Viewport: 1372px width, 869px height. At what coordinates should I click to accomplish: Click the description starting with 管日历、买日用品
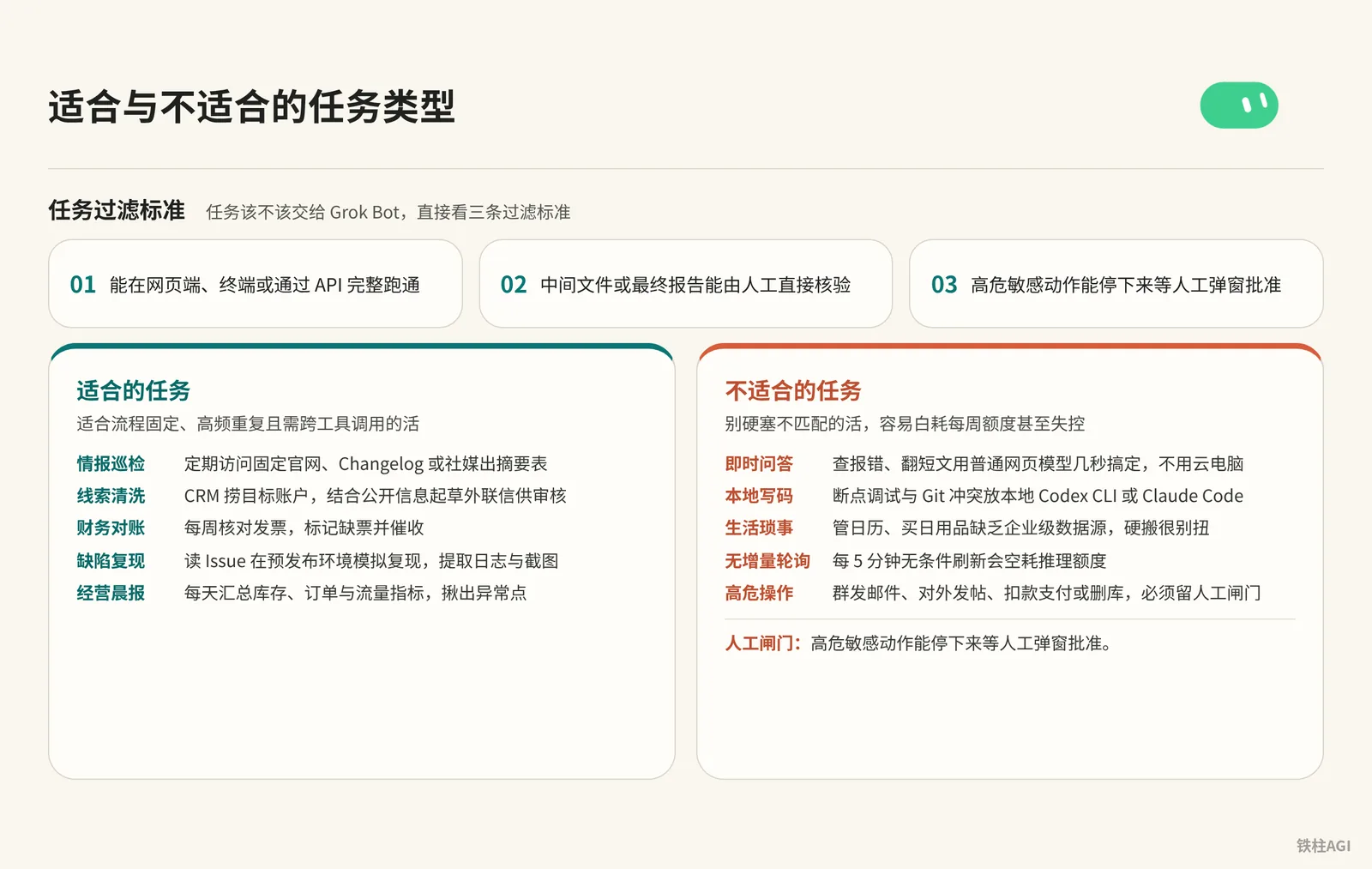1021,528
